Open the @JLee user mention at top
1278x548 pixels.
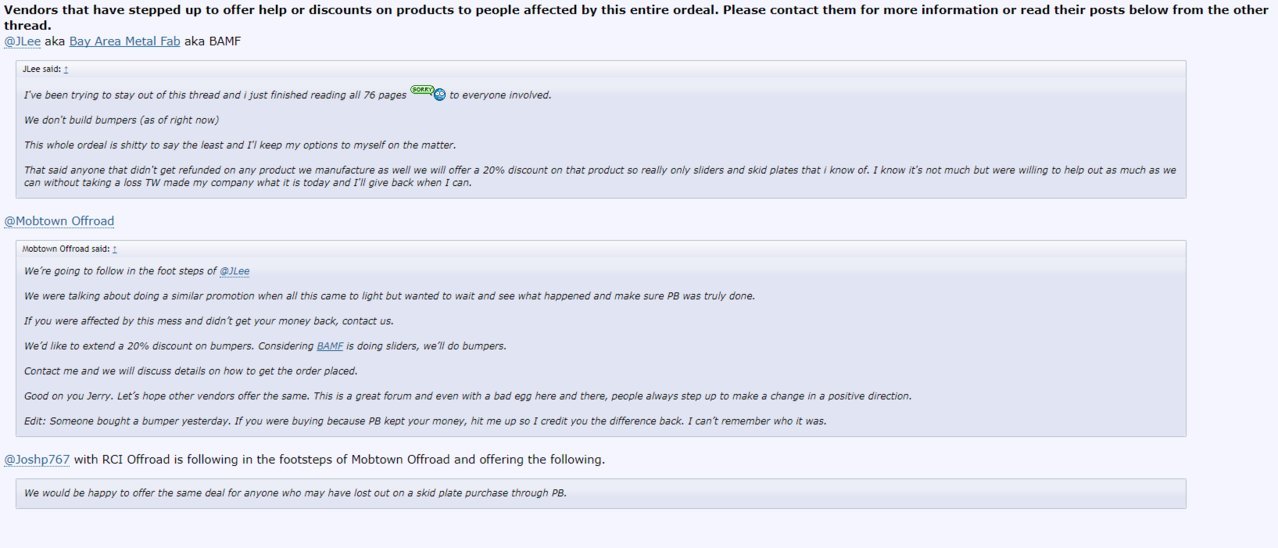pyautogui.click(x=22, y=41)
